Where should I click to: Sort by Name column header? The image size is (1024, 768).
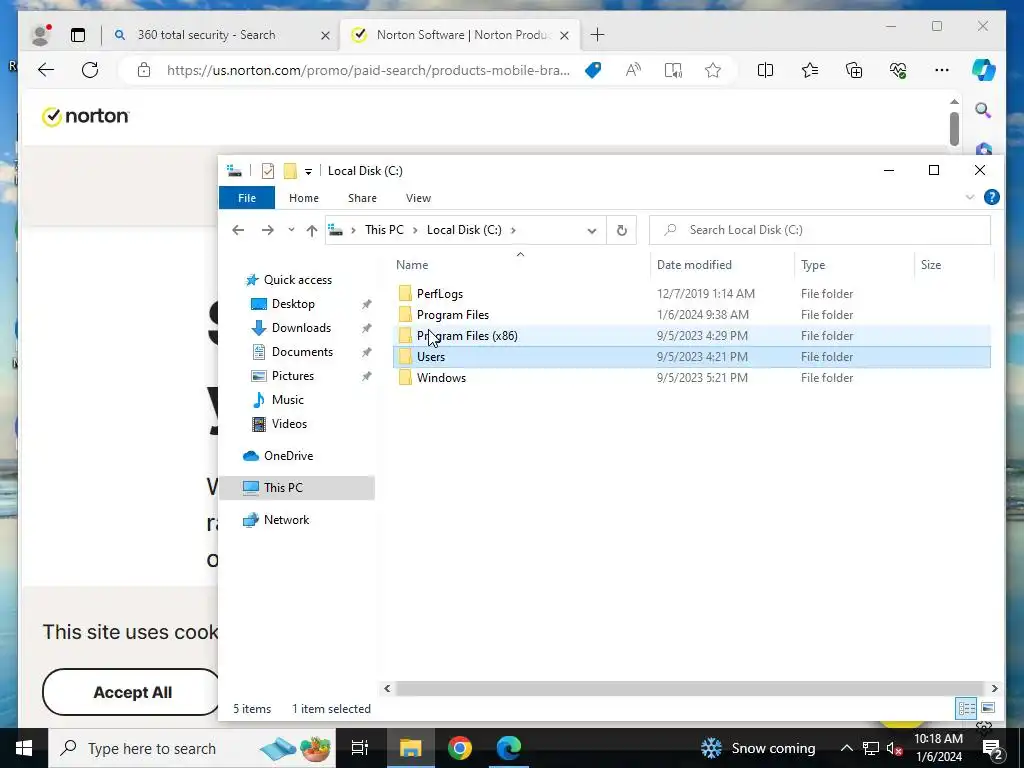(520, 264)
